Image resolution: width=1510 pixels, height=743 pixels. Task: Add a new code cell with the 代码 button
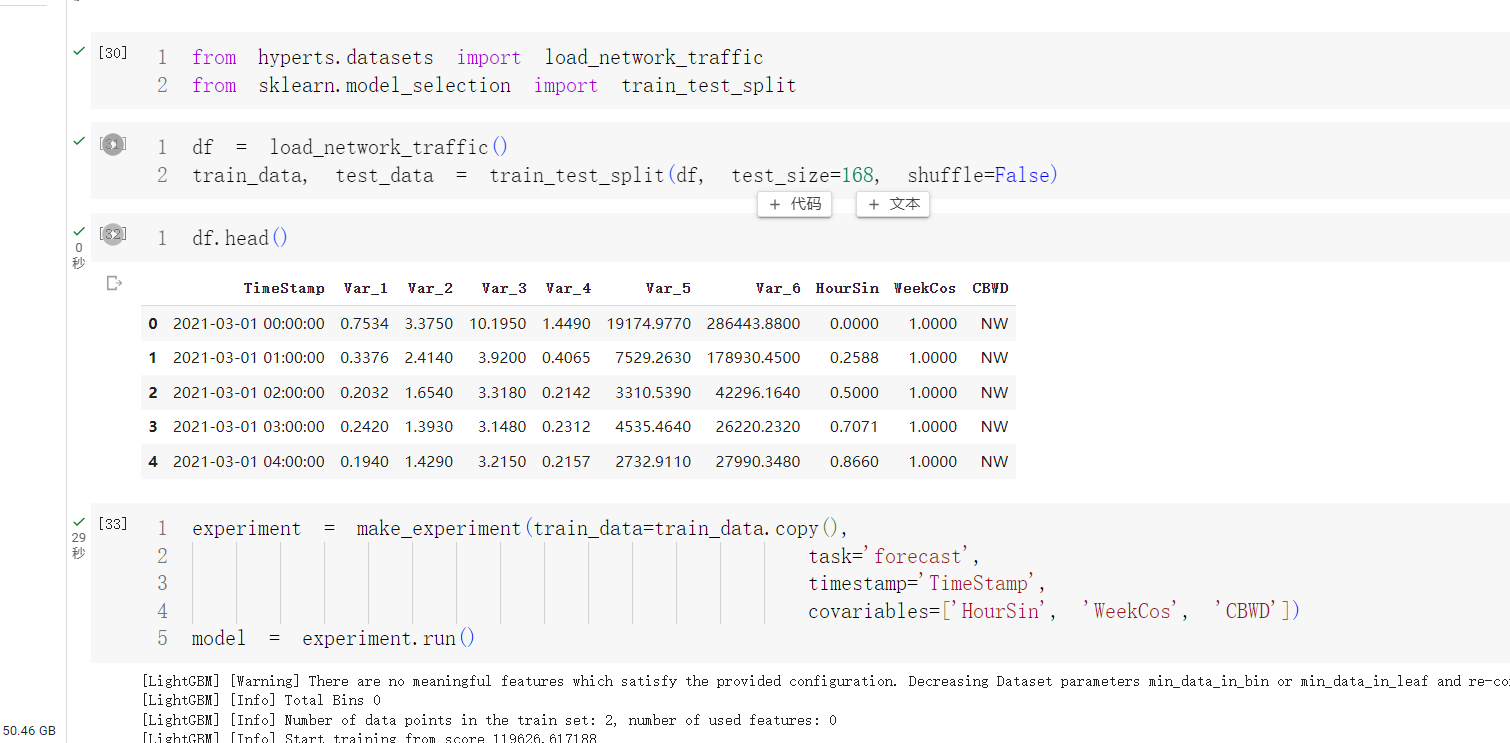794,204
